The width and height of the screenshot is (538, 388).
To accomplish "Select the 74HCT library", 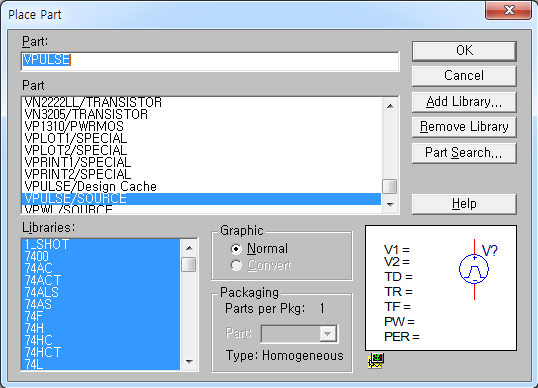I will pyautogui.click(x=101, y=353).
